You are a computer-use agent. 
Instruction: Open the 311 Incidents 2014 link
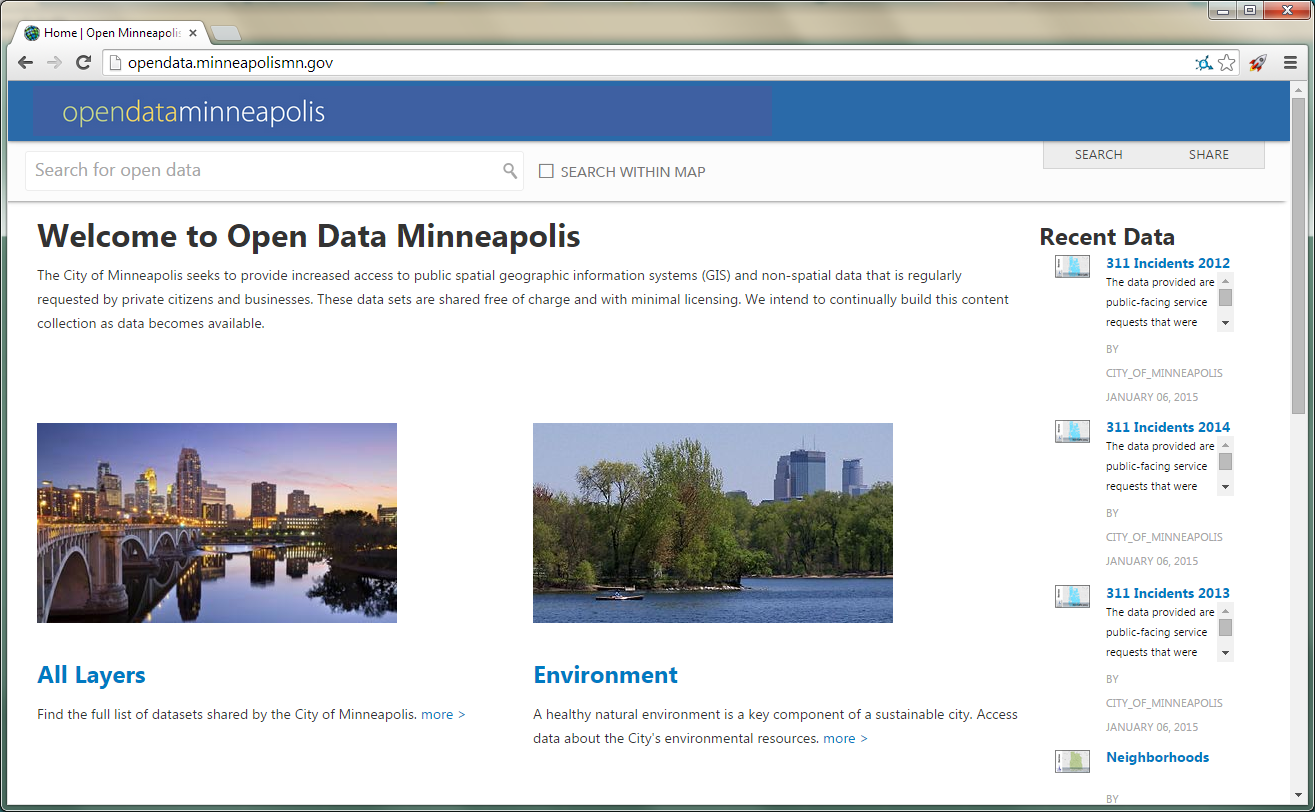pyautogui.click(x=1168, y=427)
